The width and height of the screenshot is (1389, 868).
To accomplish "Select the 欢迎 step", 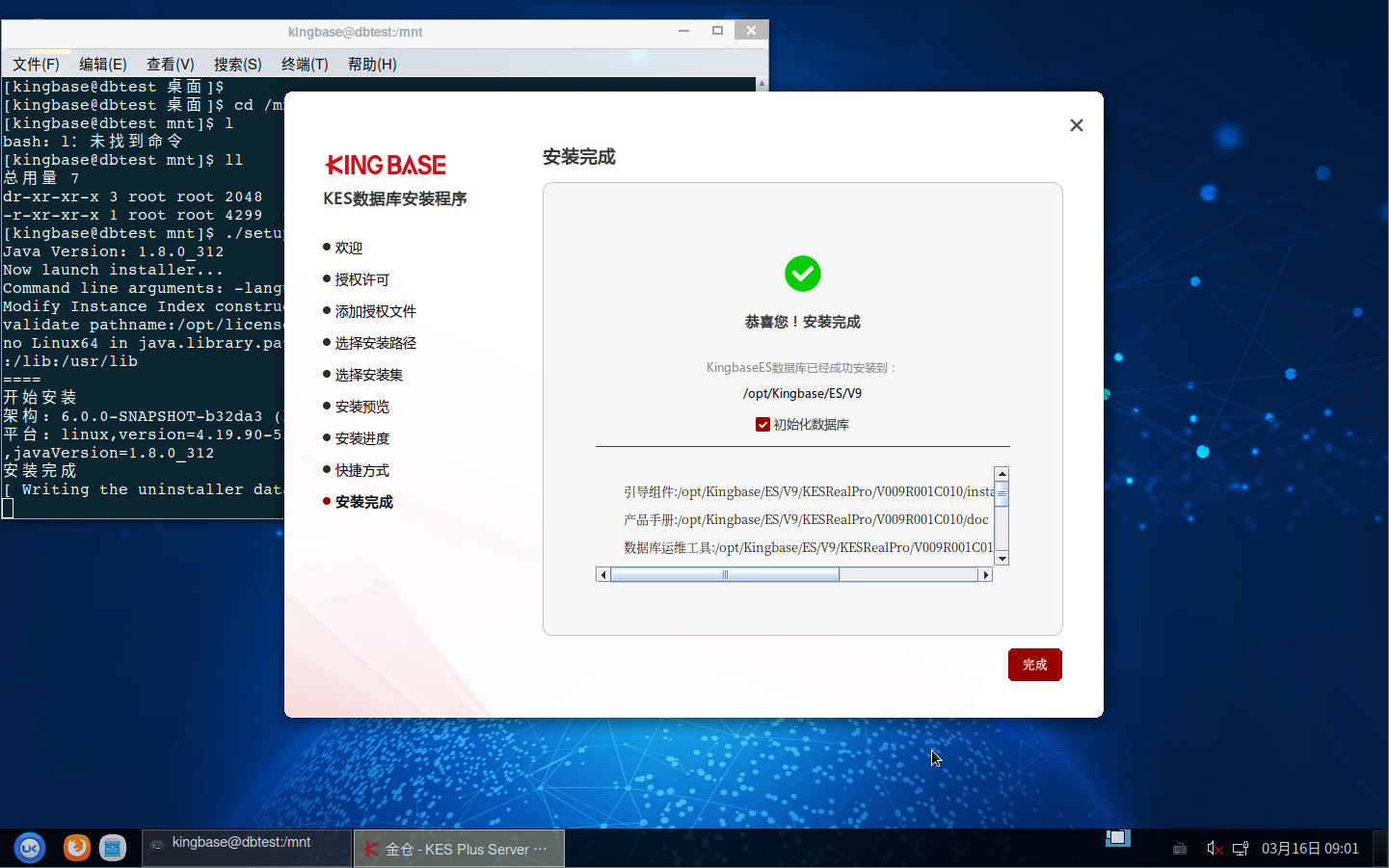I will click(348, 248).
